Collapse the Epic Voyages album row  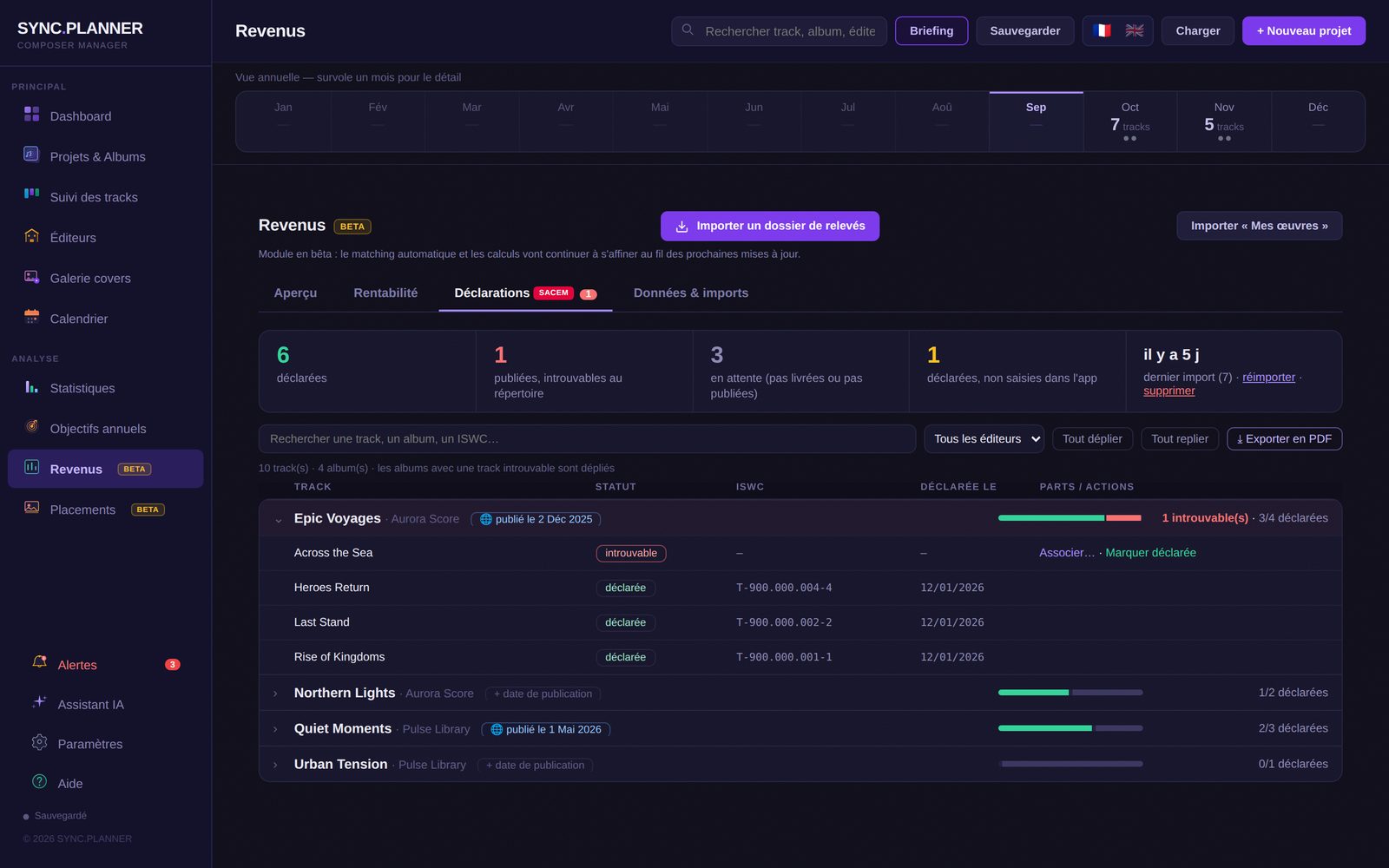[278, 520]
